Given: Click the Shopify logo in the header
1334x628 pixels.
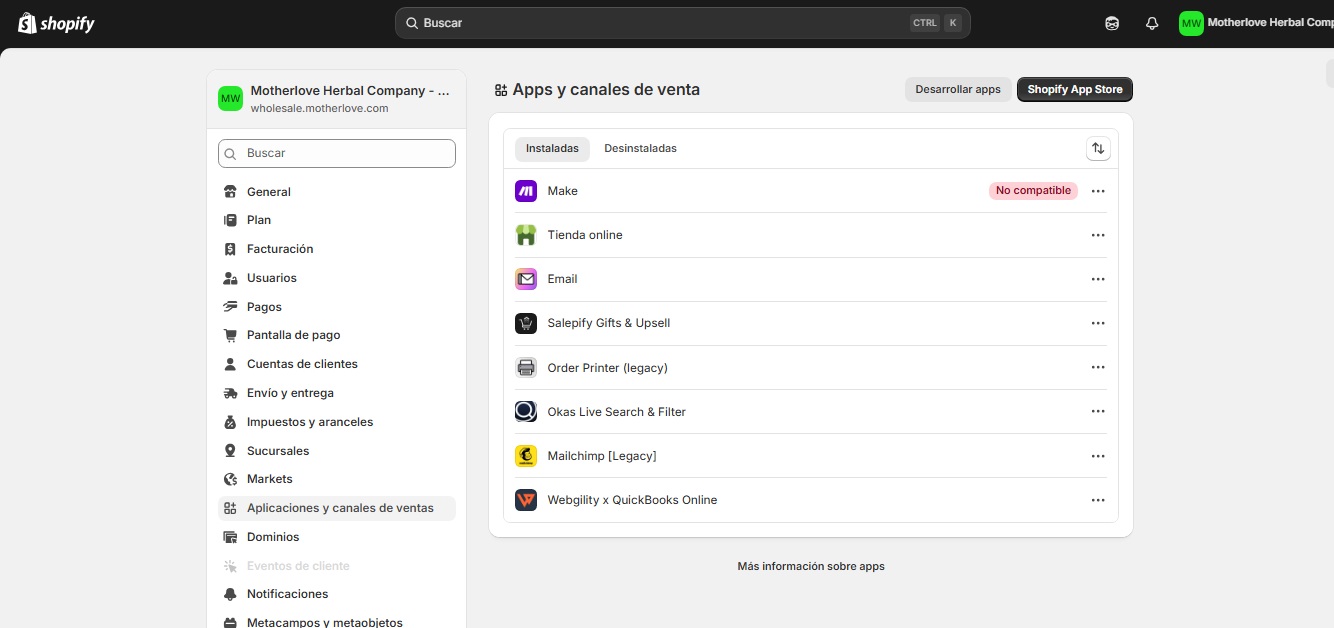Looking at the screenshot, I should coord(56,23).
